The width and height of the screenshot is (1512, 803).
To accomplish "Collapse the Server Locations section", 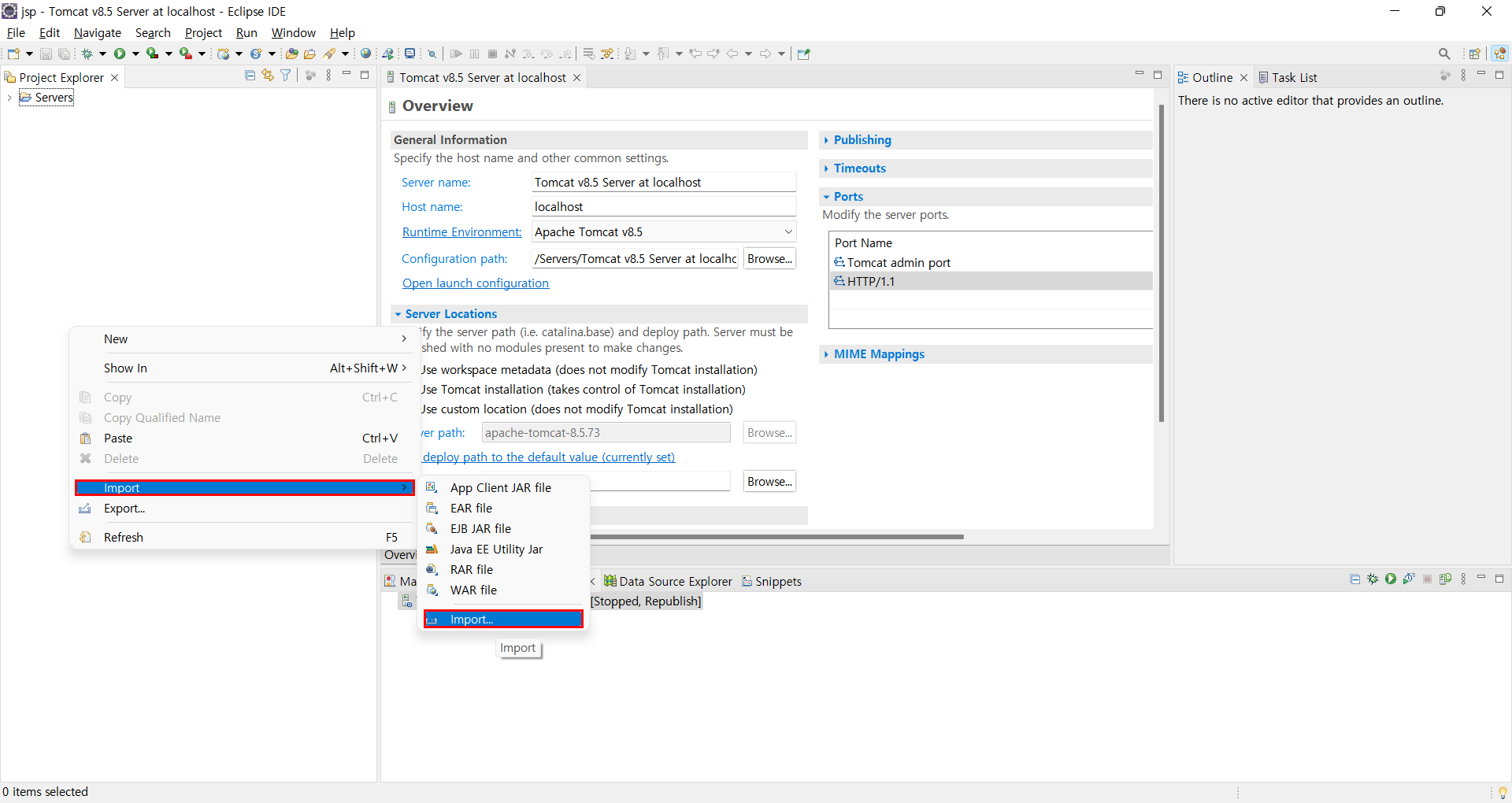I will click(x=398, y=314).
